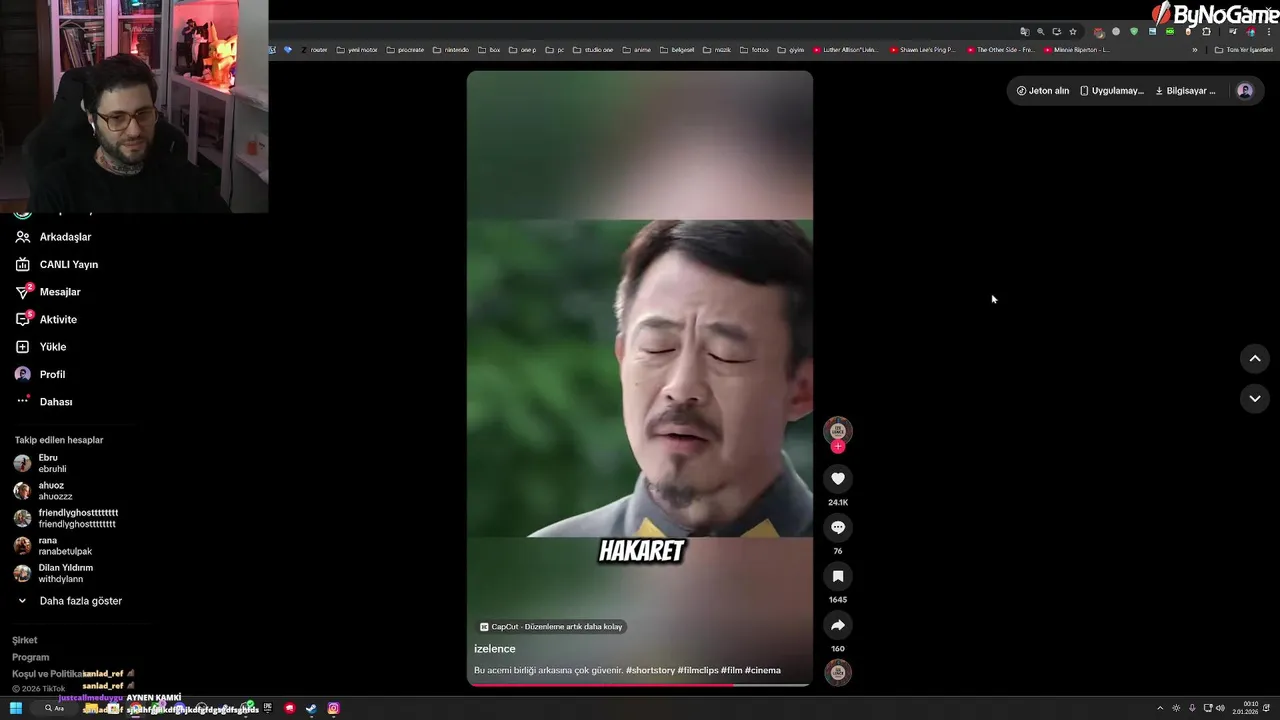Follow the creator with the plus badge
Screen dimensions: 1280x720
(x=838, y=447)
